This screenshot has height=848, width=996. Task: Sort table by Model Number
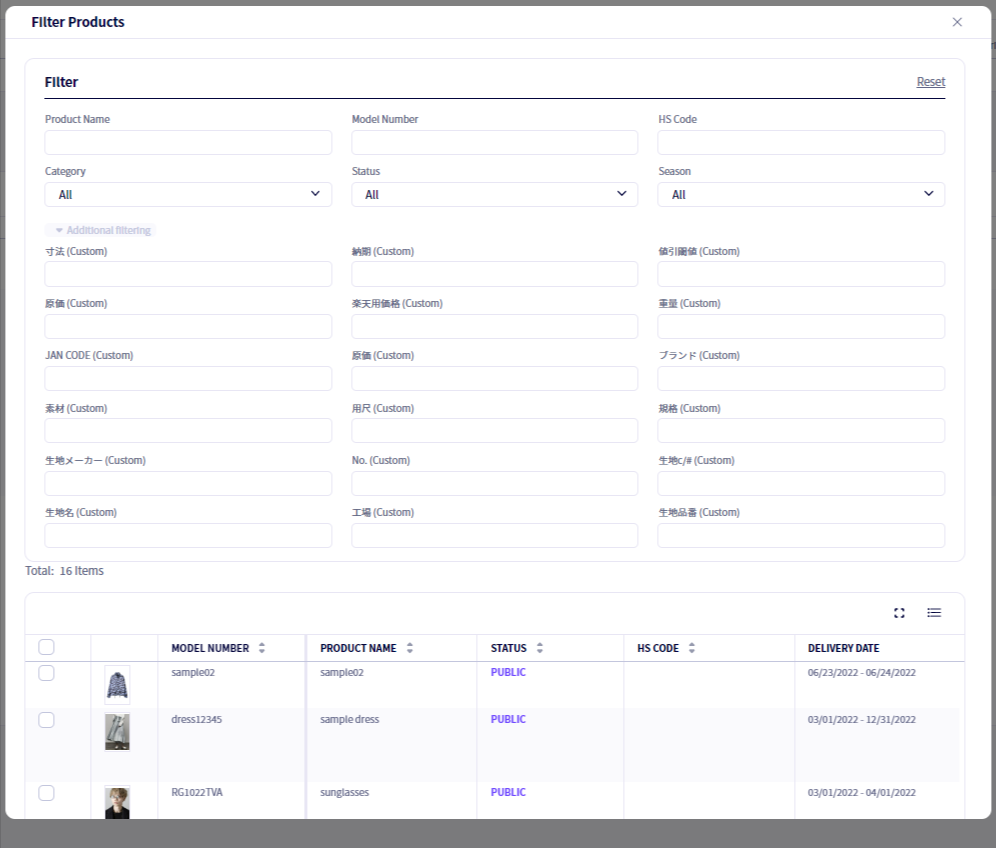click(x=262, y=648)
